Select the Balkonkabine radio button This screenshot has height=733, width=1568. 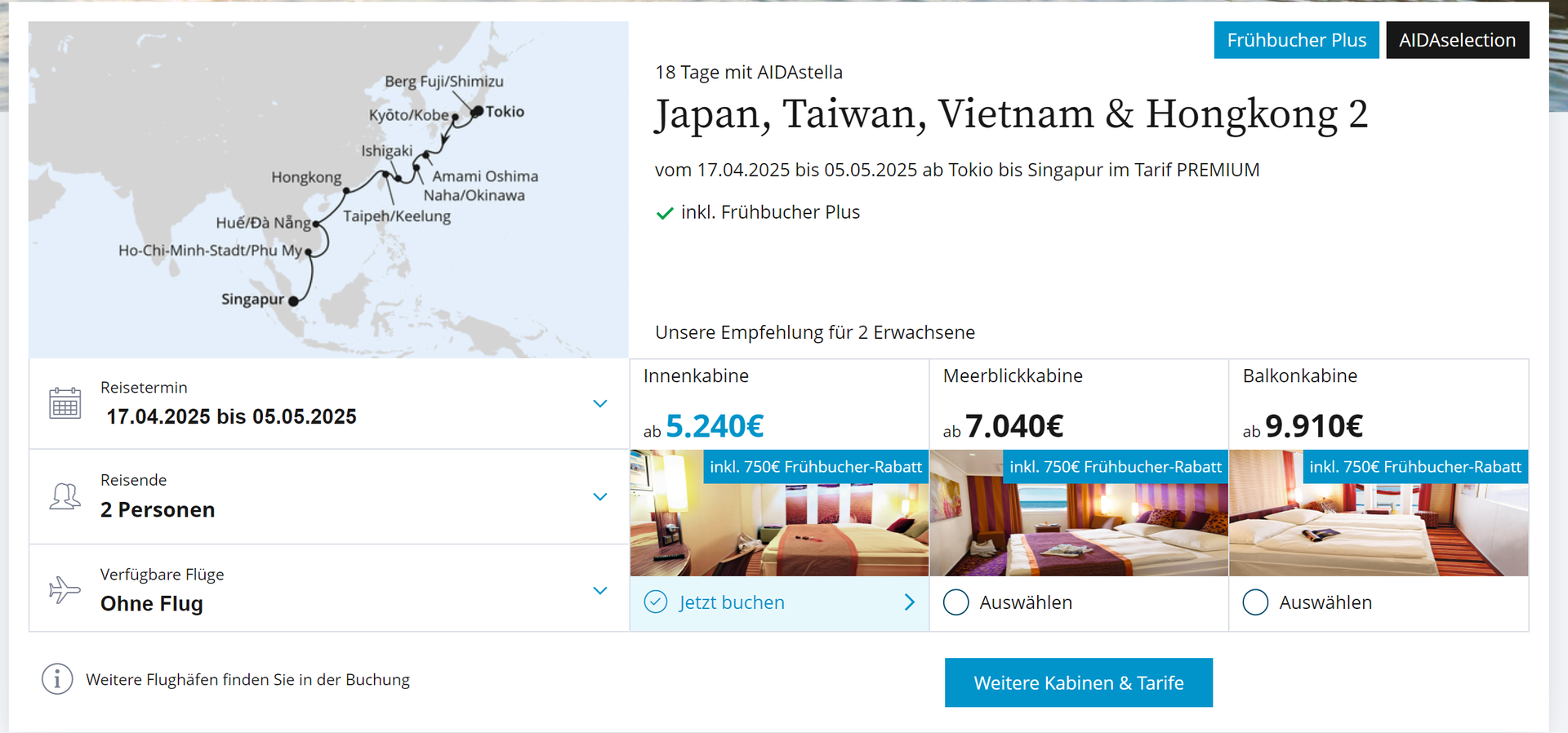(1255, 602)
